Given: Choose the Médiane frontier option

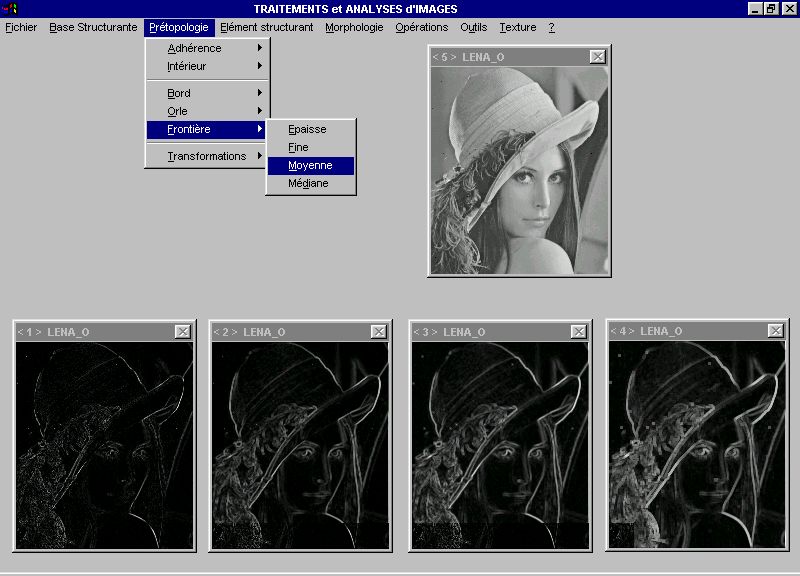Looking at the screenshot, I should [310, 183].
